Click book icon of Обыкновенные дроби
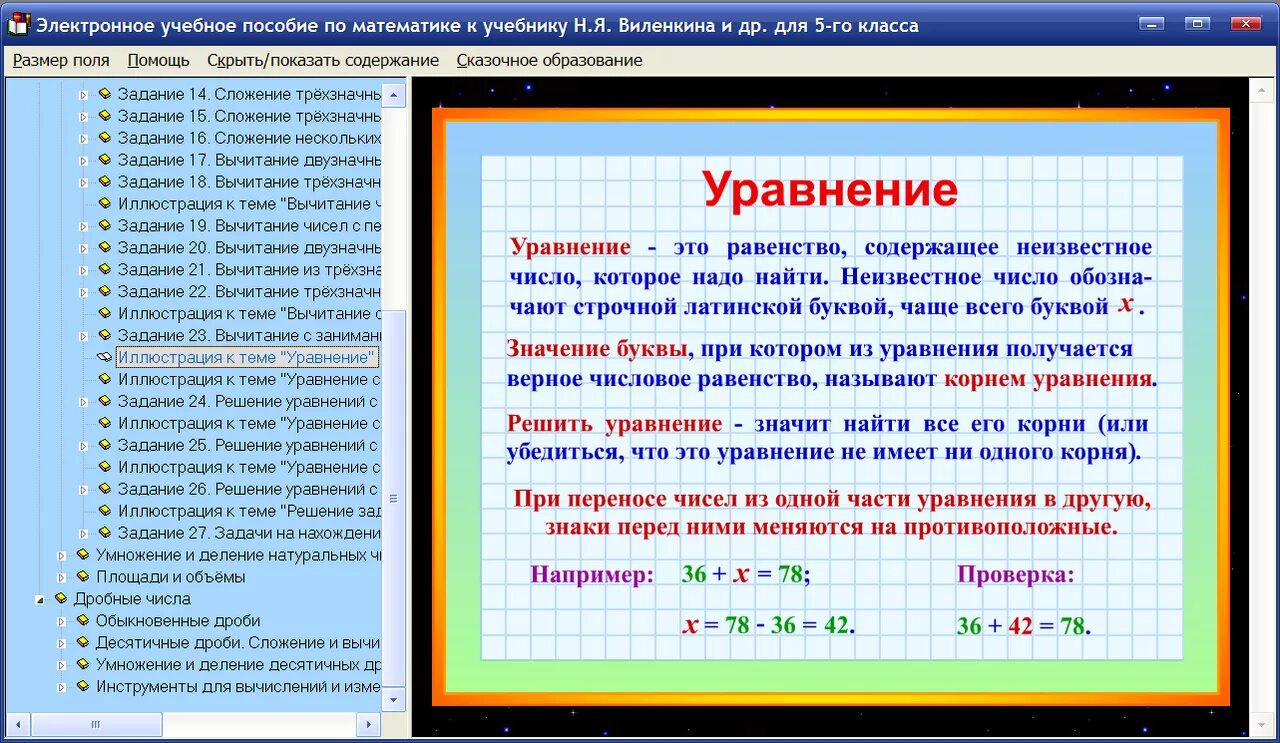The image size is (1280, 743). pos(82,621)
